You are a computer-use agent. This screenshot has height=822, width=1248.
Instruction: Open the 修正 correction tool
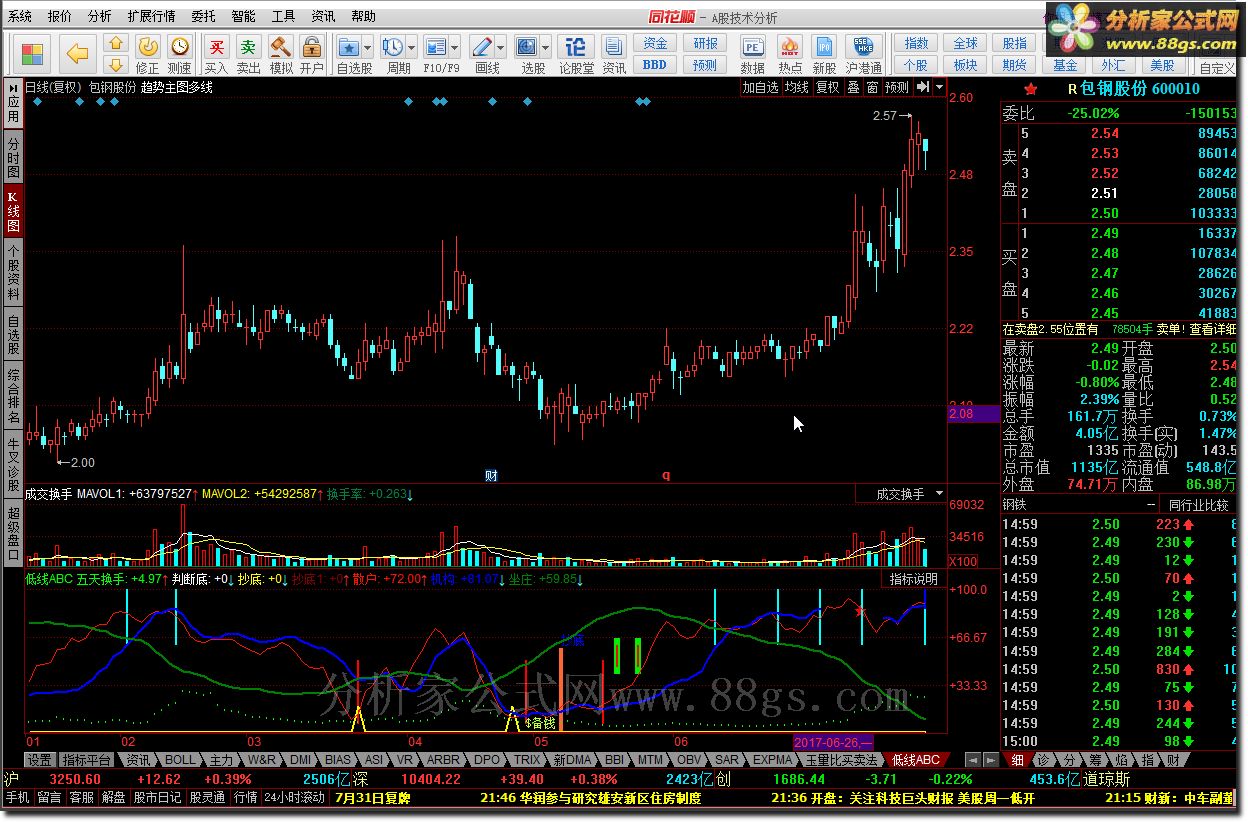pyautogui.click(x=147, y=54)
